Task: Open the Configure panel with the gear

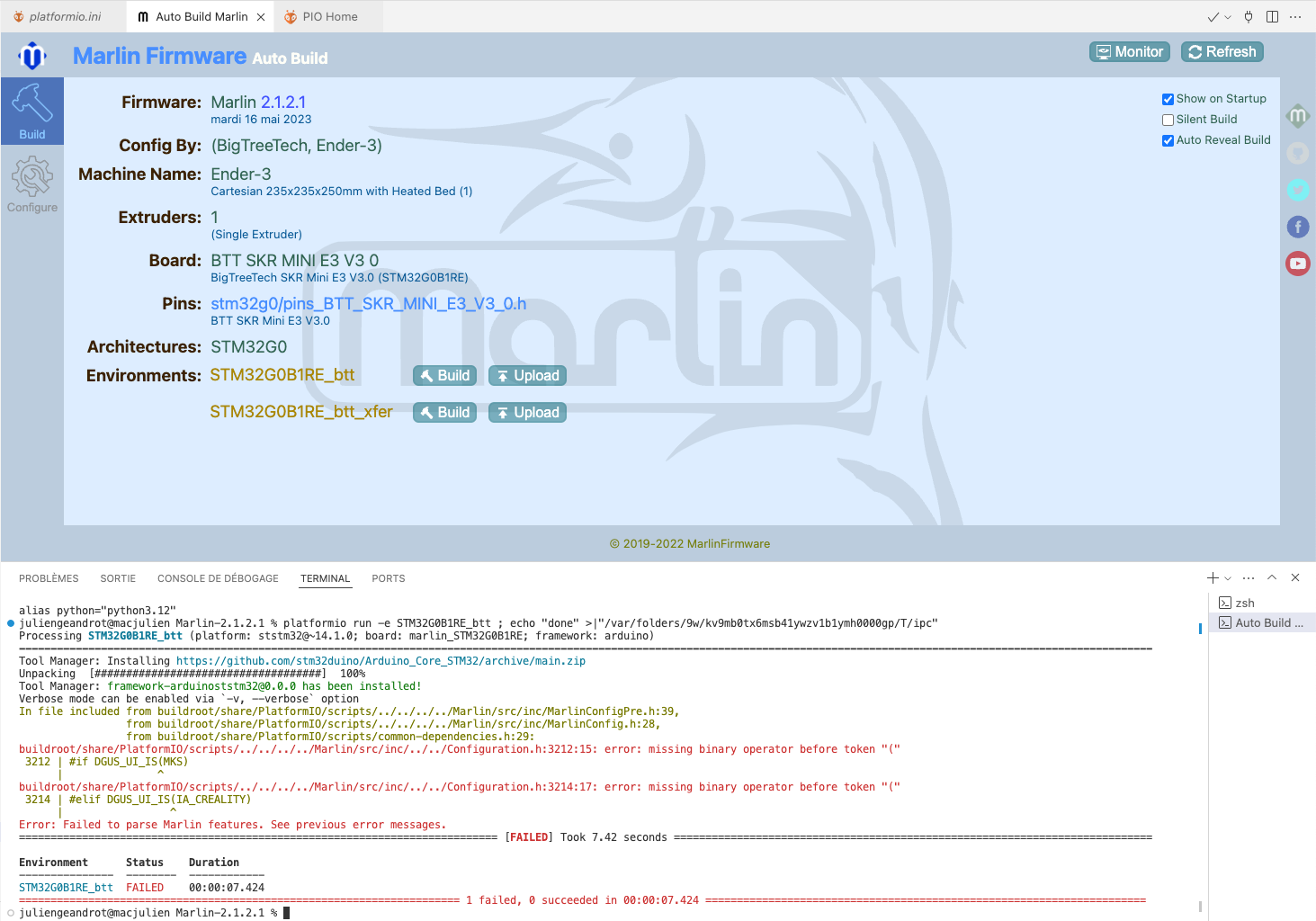Action: [32, 183]
